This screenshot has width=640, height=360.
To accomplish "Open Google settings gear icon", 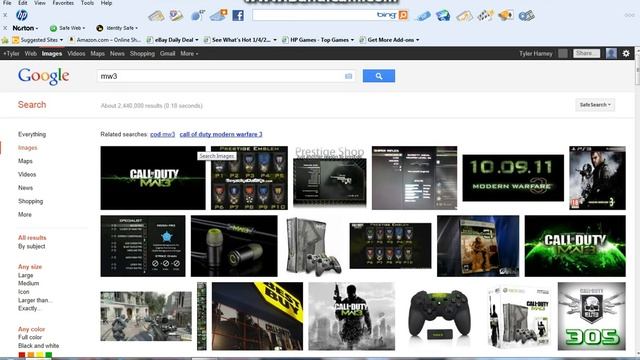I will (x=626, y=53).
